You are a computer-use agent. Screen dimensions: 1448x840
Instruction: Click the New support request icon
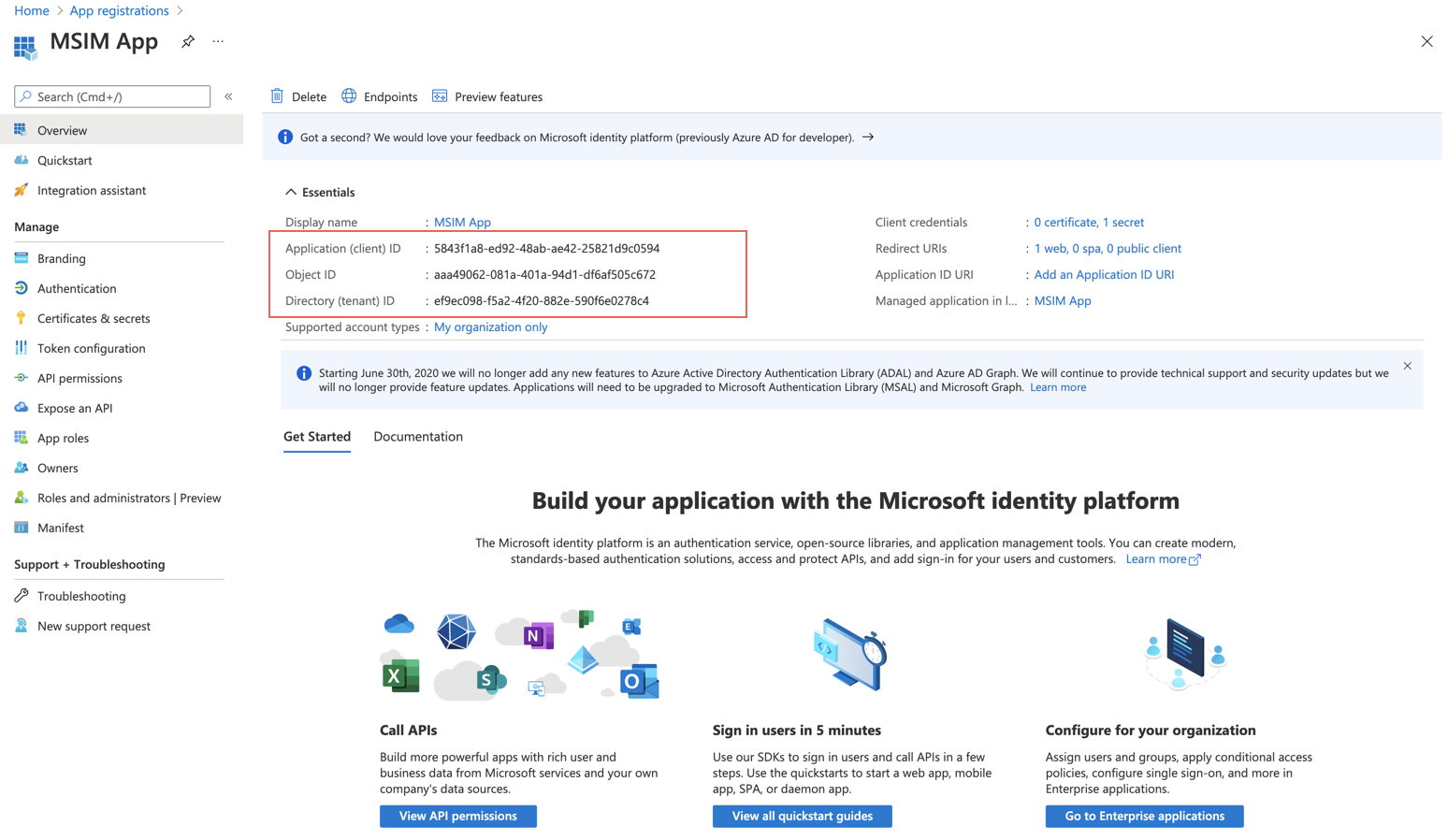click(x=21, y=626)
